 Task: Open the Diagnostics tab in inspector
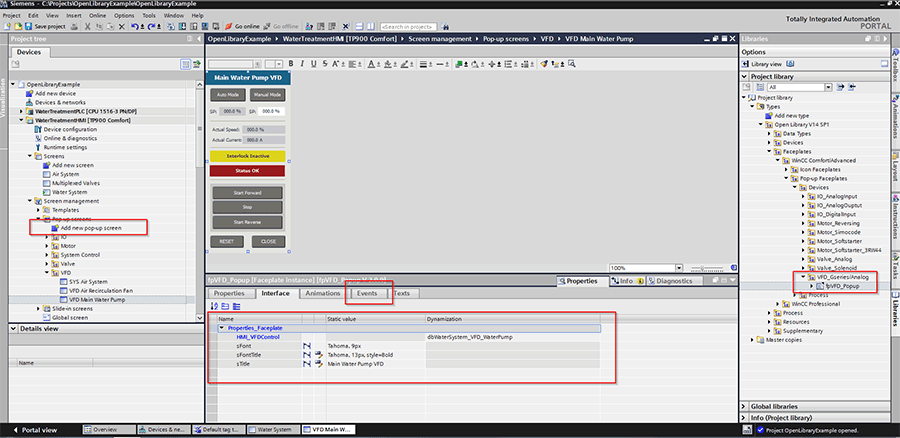[x=674, y=281]
